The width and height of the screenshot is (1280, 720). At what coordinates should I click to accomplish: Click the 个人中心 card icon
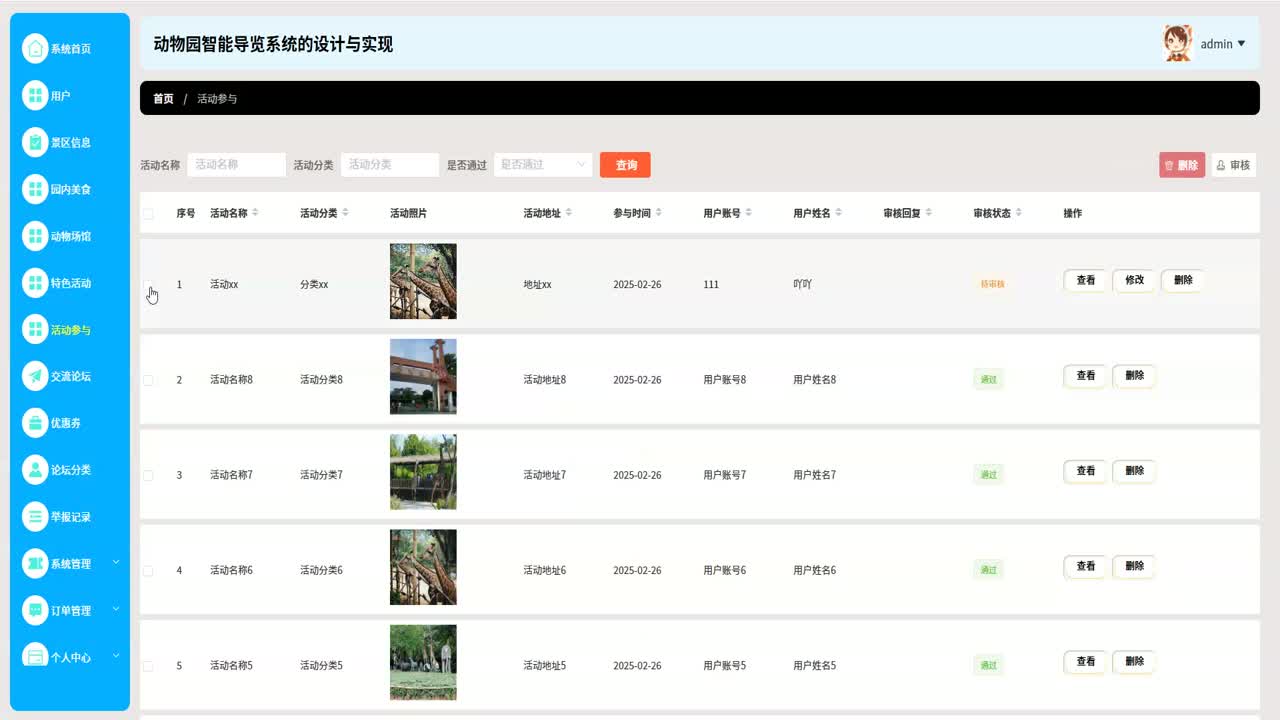(x=35, y=657)
